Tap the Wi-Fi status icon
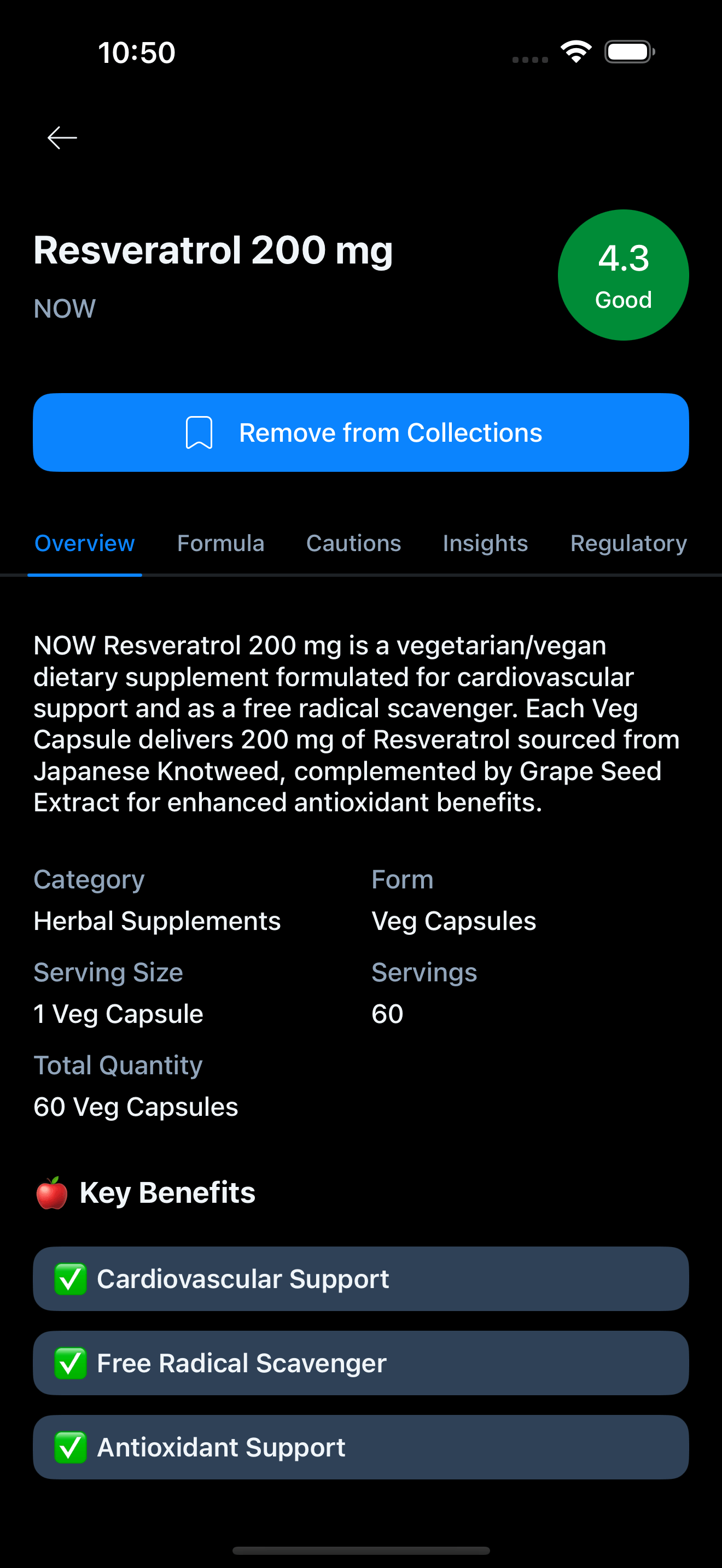The height and width of the screenshot is (1568, 722). coord(576,52)
